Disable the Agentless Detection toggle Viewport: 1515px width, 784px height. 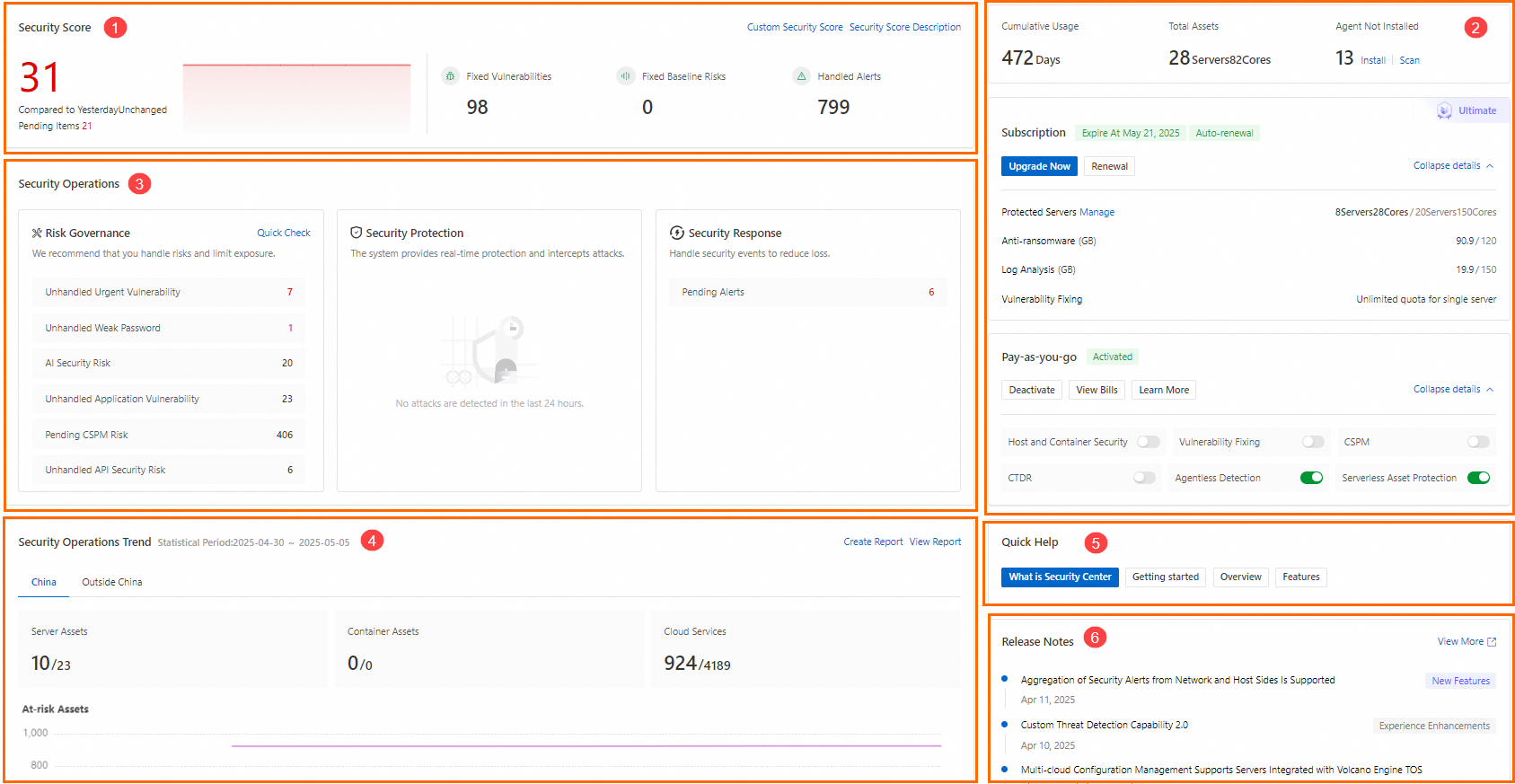tap(1311, 478)
